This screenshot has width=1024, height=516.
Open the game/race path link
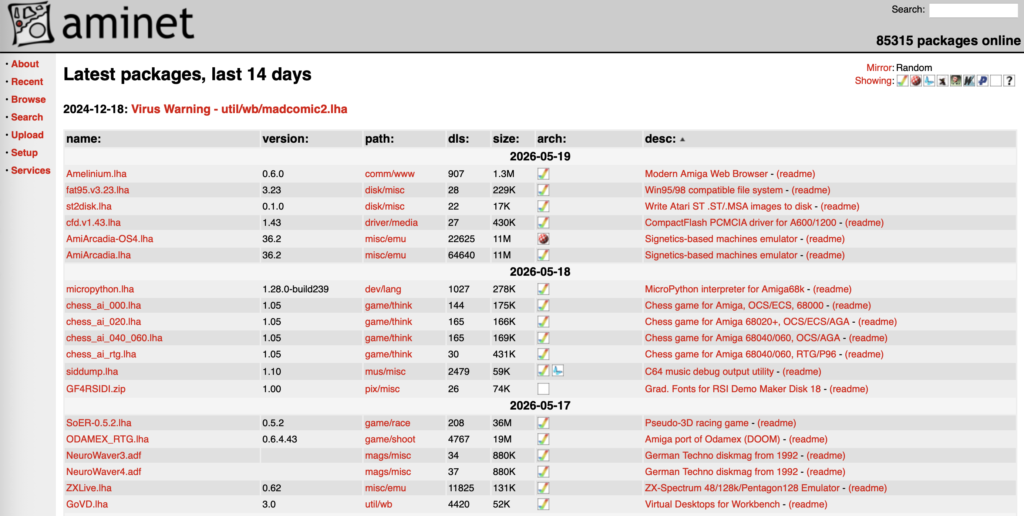click(x=388, y=423)
